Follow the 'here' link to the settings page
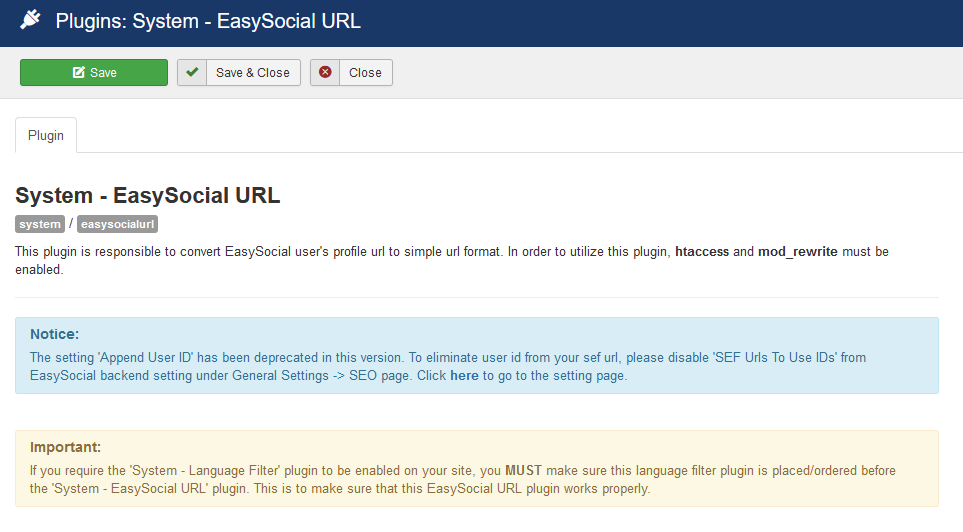The image size is (963, 532). click(x=464, y=375)
